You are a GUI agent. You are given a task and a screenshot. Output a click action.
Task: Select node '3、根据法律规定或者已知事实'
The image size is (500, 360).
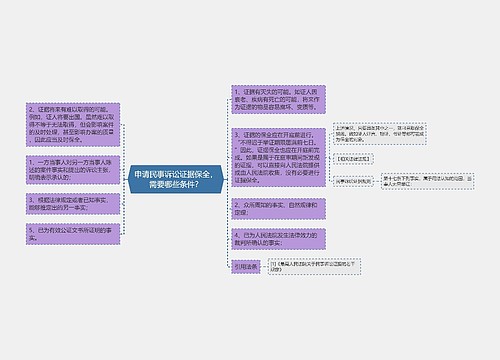point(73,204)
